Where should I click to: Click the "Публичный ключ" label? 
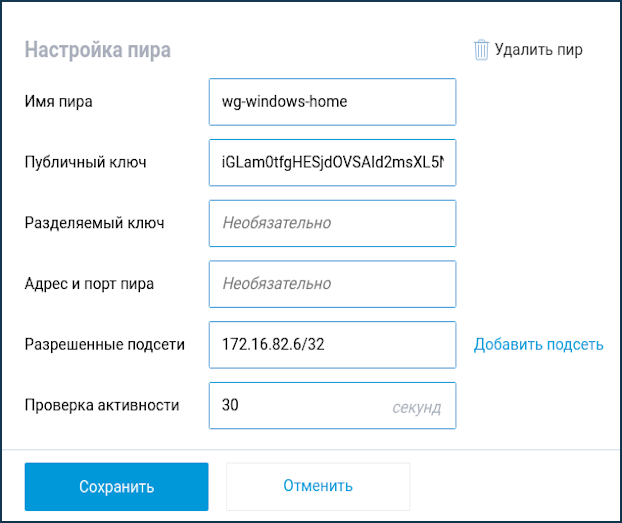[85, 162]
